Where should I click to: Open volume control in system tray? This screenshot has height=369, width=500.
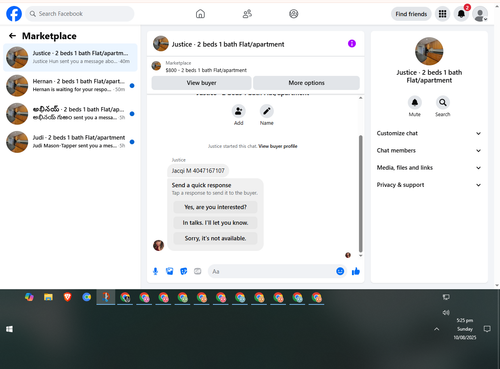click(446, 312)
